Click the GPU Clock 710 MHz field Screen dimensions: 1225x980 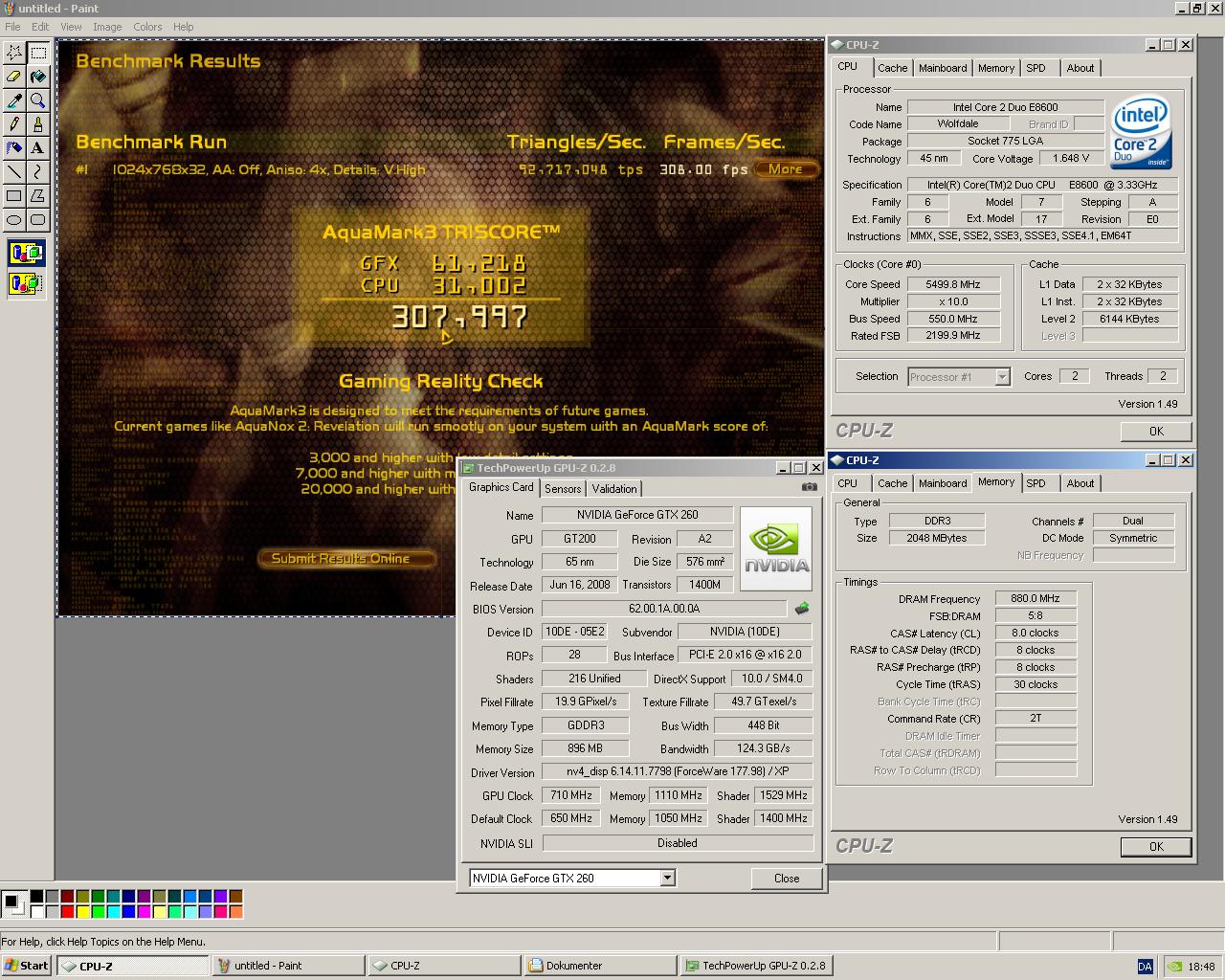(571, 795)
